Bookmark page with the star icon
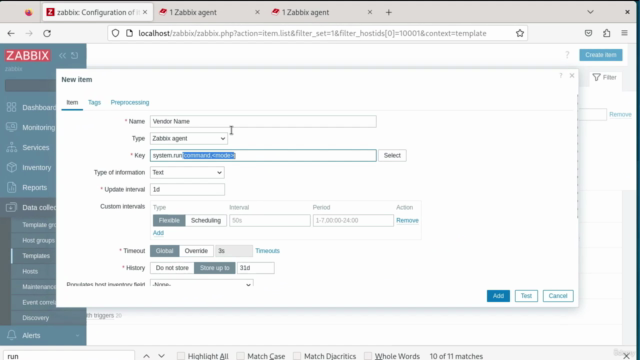The width and height of the screenshot is (640, 360). pyautogui.click(x=520, y=33)
